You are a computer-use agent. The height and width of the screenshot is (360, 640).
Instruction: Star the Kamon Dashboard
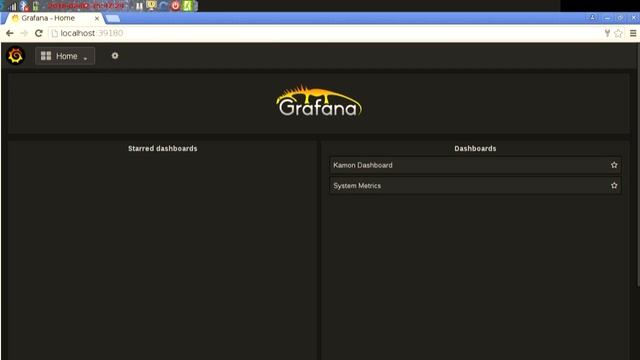614,165
